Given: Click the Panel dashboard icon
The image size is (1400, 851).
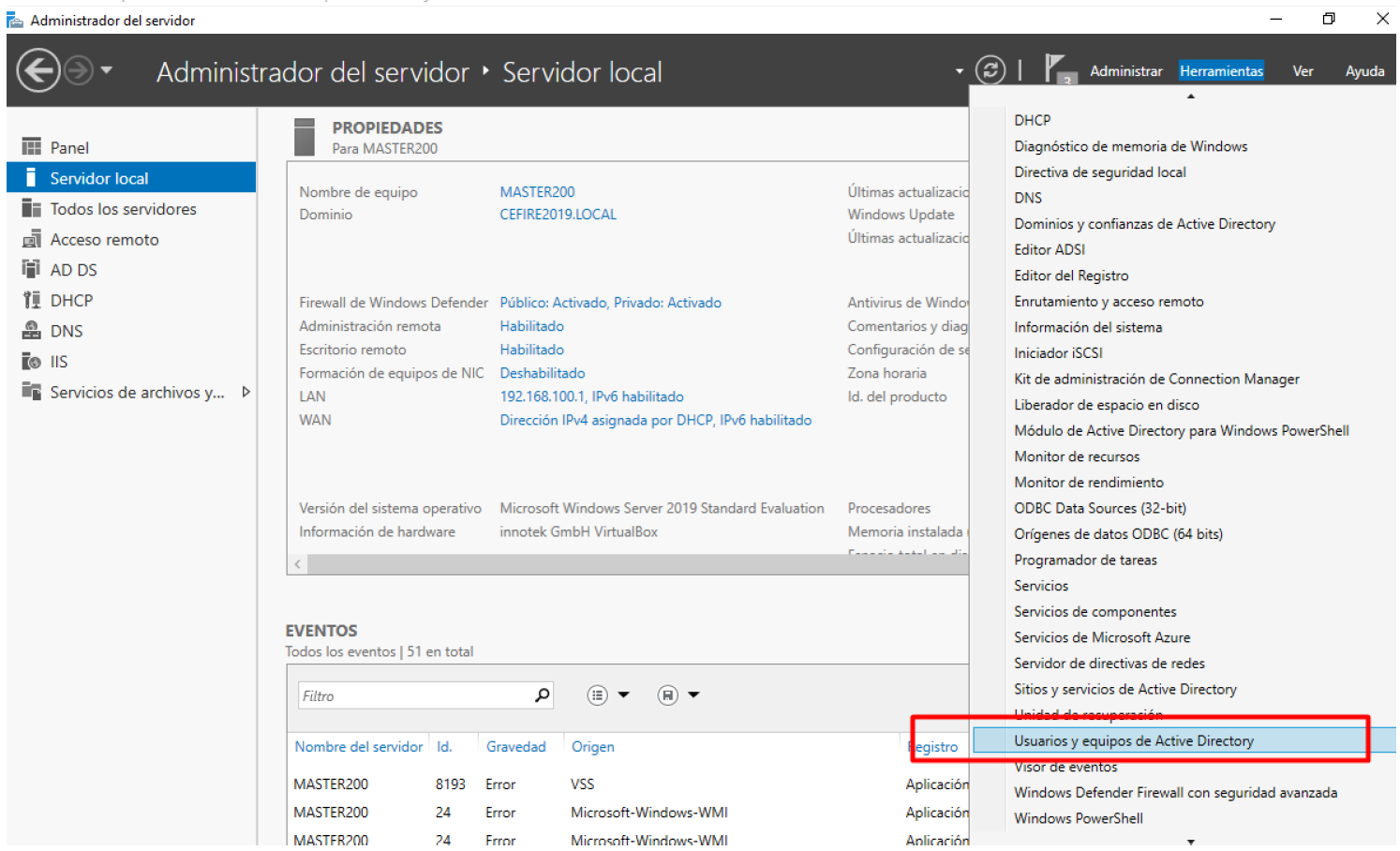Looking at the screenshot, I should coord(32,147).
